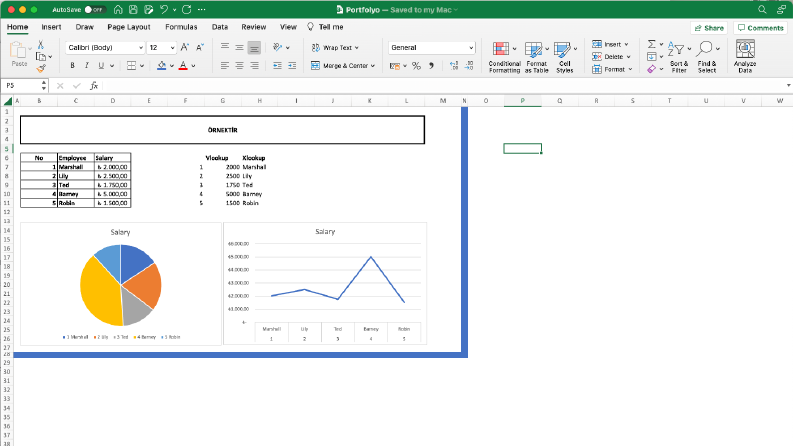Image resolution: width=793 pixels, height=446 pixels.
Task: Increase font size with the larger A icon
Action: tap(185, 48)
